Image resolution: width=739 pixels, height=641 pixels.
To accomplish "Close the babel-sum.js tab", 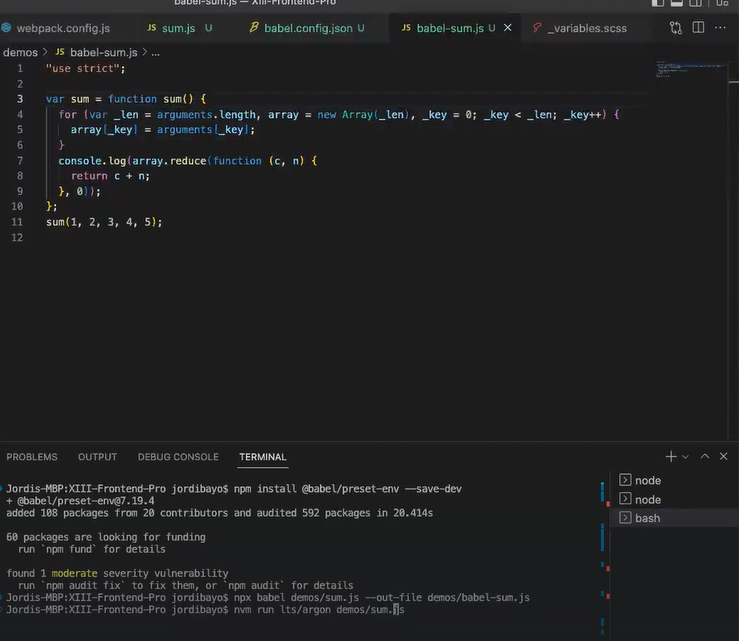I will [x=508, y=28].
